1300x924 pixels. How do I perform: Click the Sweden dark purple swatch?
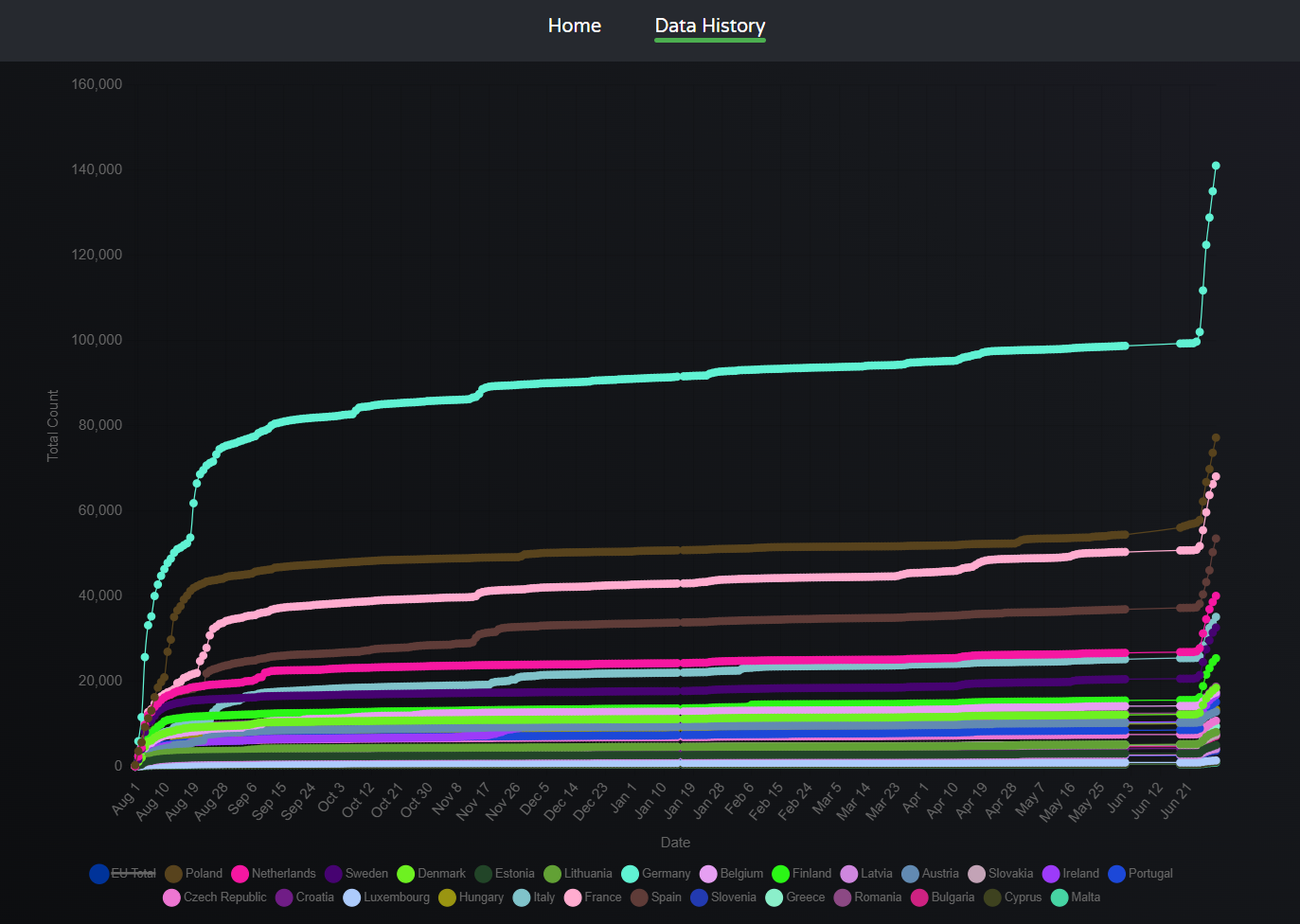click(333, 874)
